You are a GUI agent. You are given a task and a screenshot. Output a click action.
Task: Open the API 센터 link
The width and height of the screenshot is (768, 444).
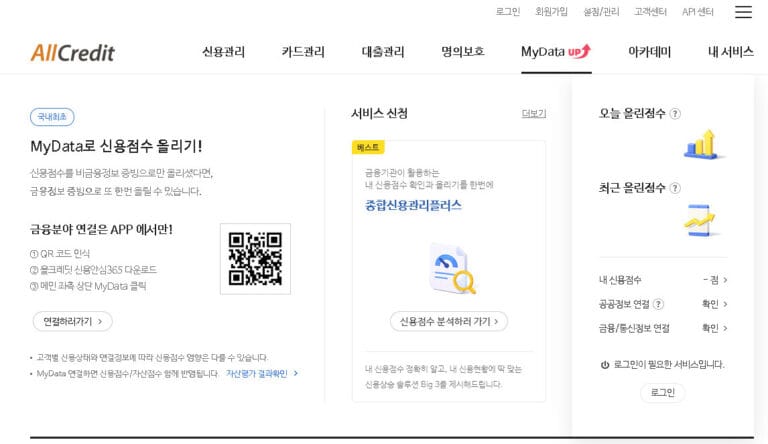[x=698, y=12]
